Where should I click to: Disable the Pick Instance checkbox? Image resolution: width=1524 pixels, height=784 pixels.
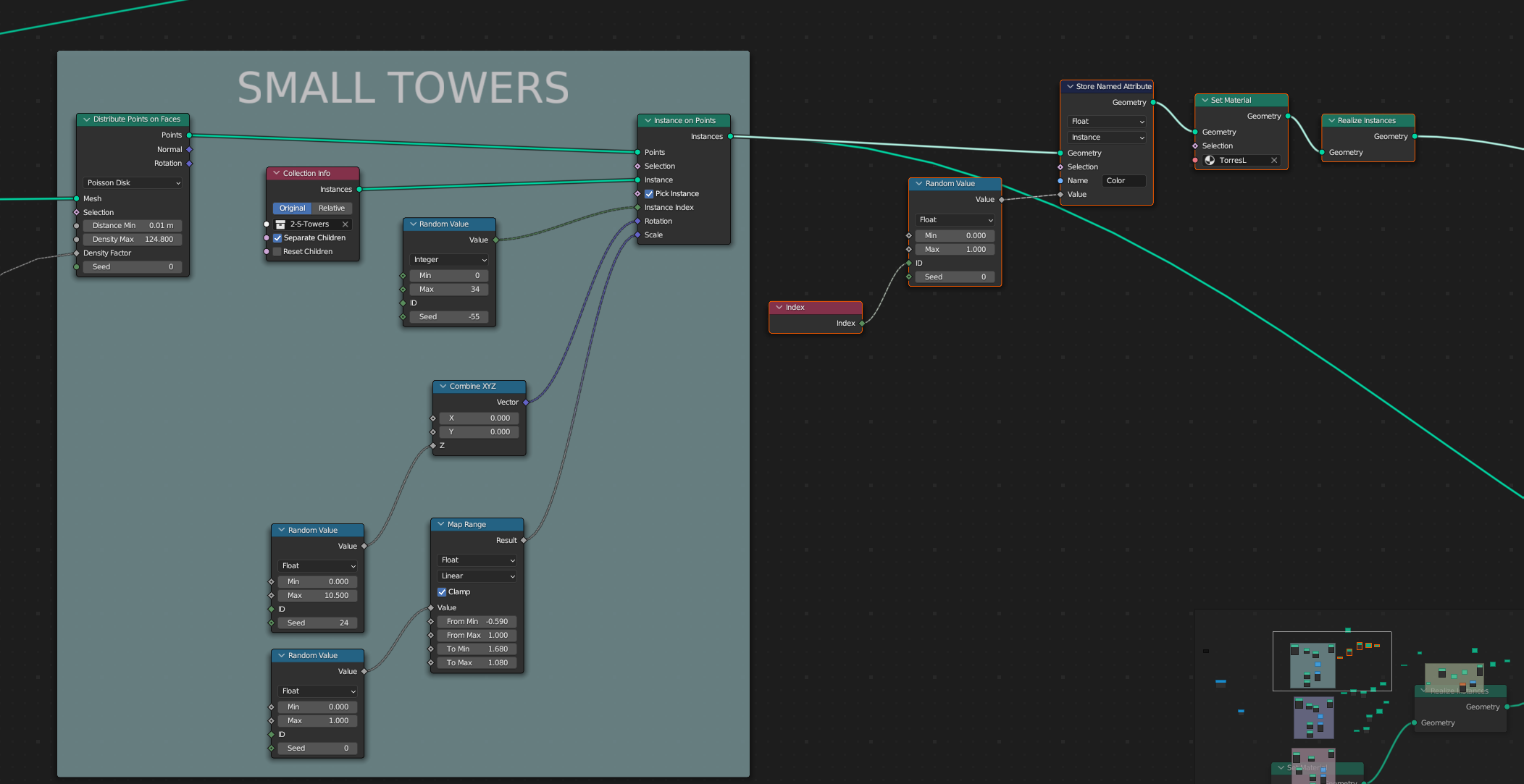[x=649, y=194]
